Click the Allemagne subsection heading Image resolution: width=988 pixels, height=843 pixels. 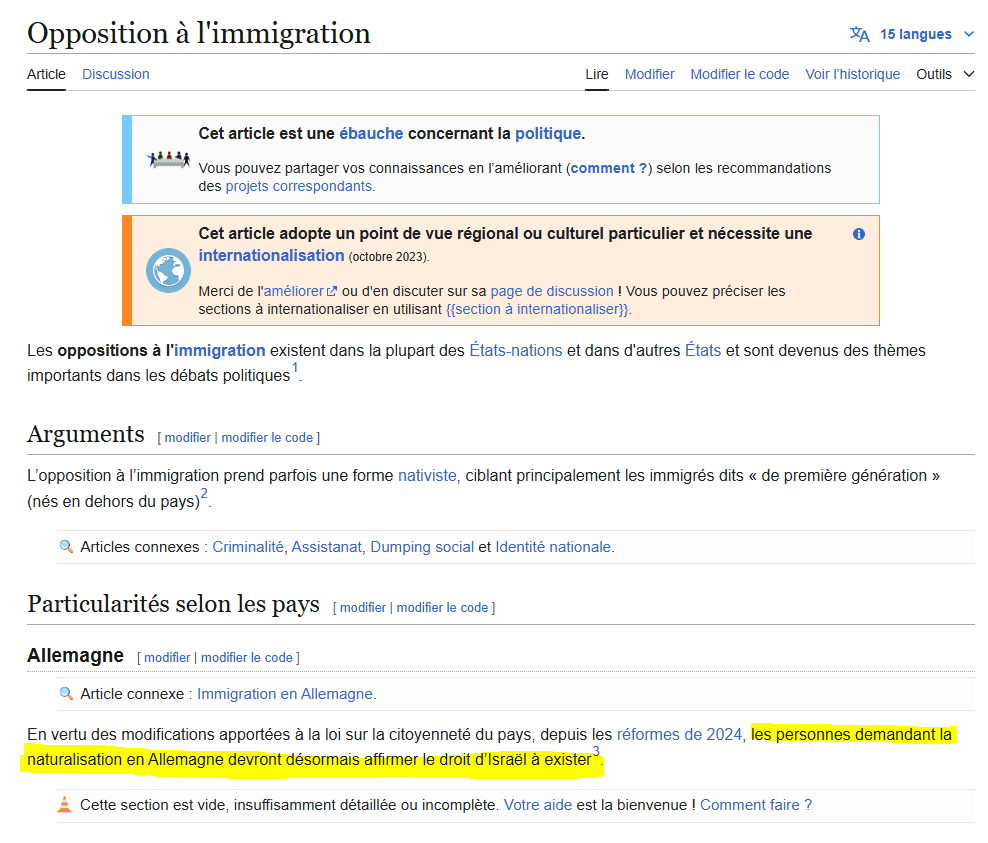click(76, 655)
